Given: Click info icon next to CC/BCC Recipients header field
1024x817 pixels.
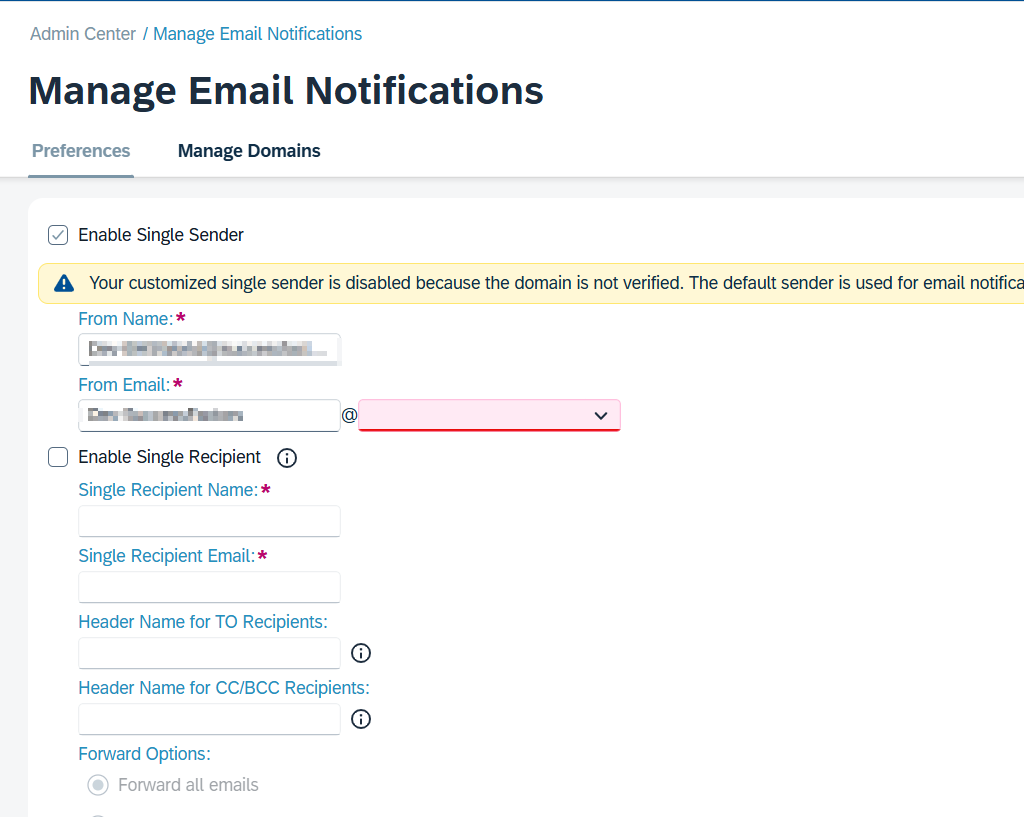Looking at the screenshot, I should point(361,719).
